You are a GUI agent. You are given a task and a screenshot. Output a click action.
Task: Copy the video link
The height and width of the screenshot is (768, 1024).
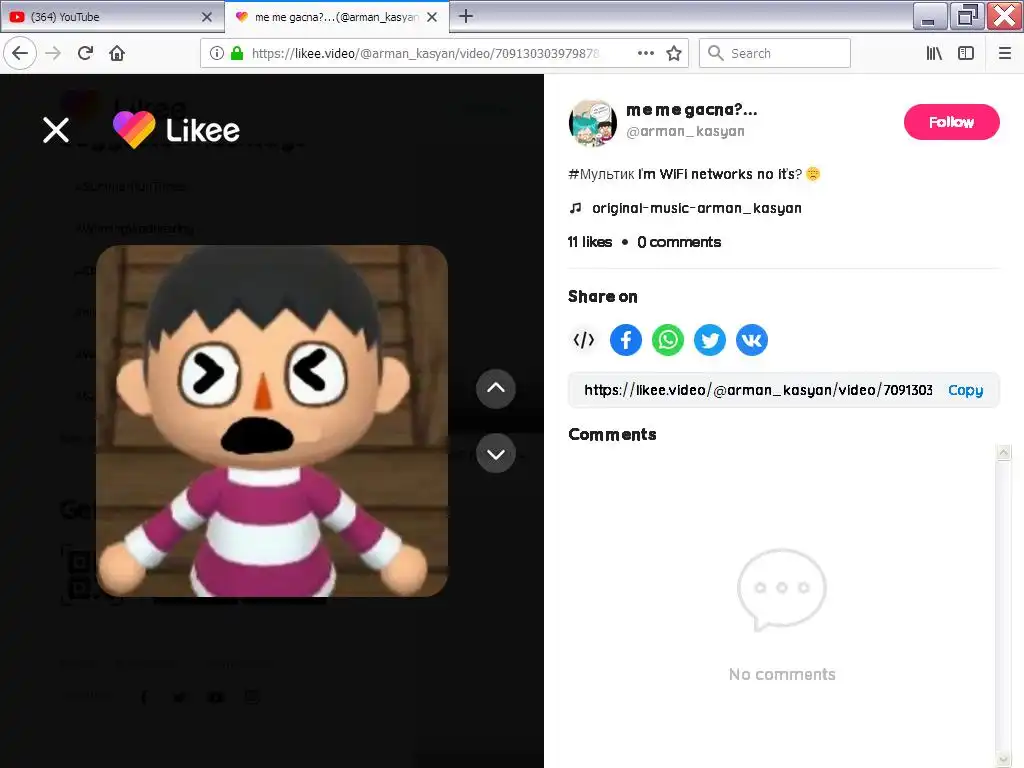pyautogui.click(x=965, y=390)
